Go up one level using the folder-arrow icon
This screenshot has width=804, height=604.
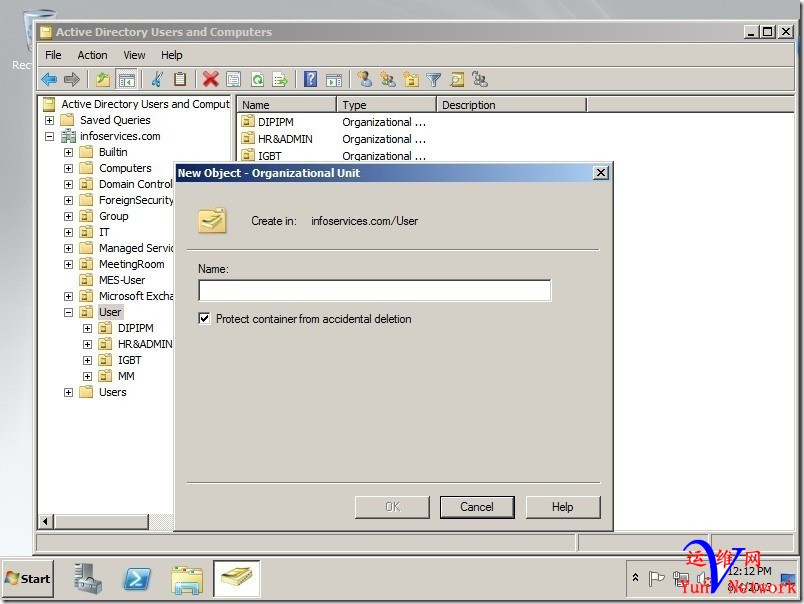click(x=103, y=79)
